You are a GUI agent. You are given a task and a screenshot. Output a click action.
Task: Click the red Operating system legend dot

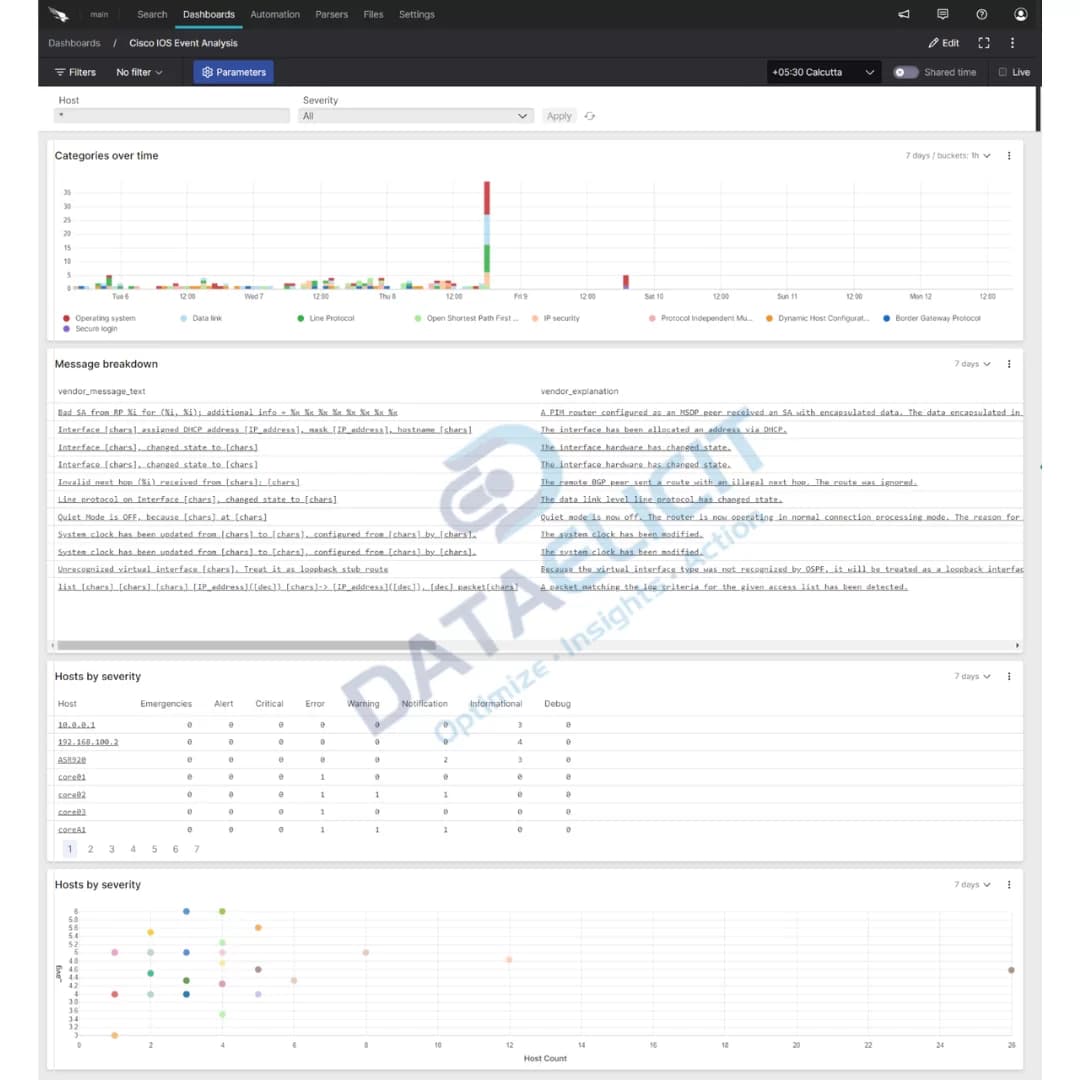point(67,318)
